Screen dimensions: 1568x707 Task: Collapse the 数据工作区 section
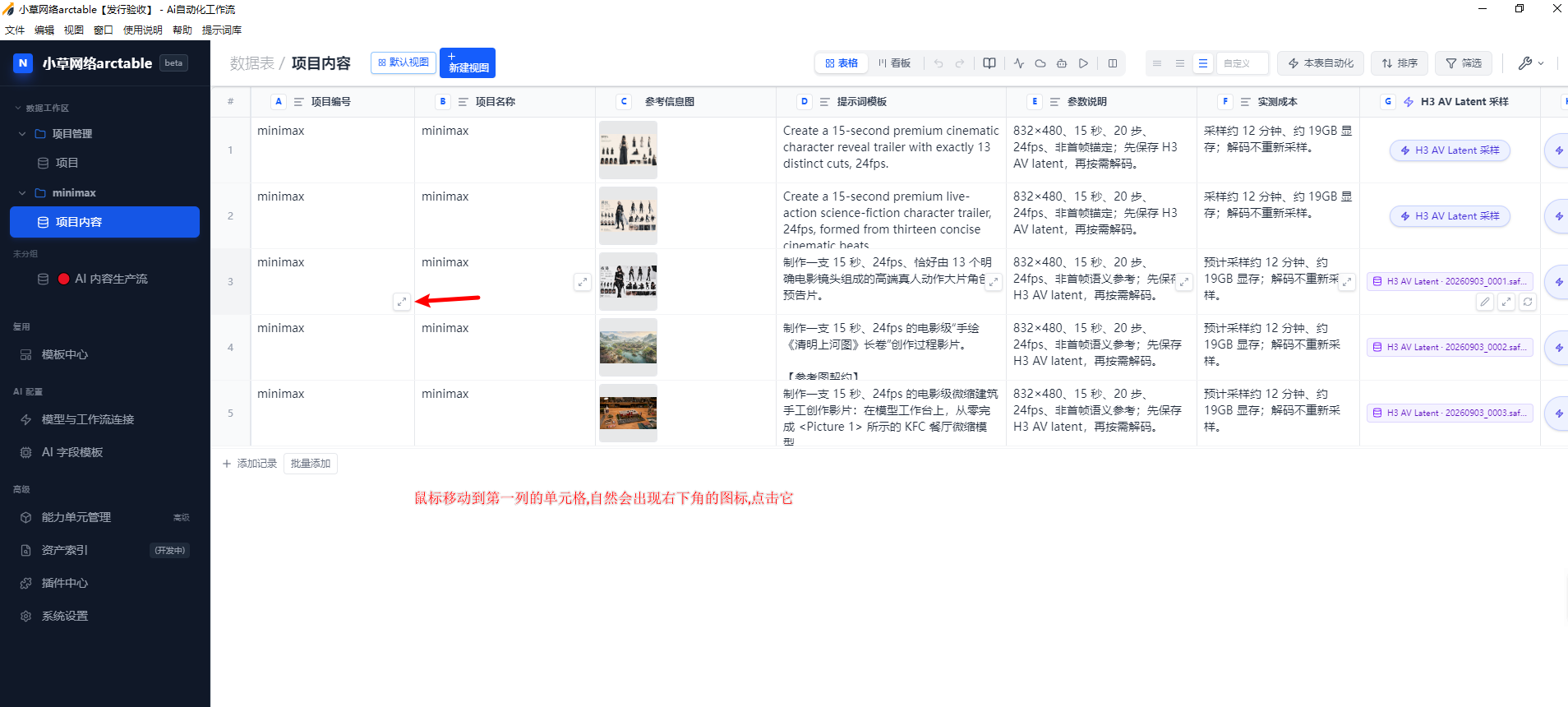coord(18,109)
